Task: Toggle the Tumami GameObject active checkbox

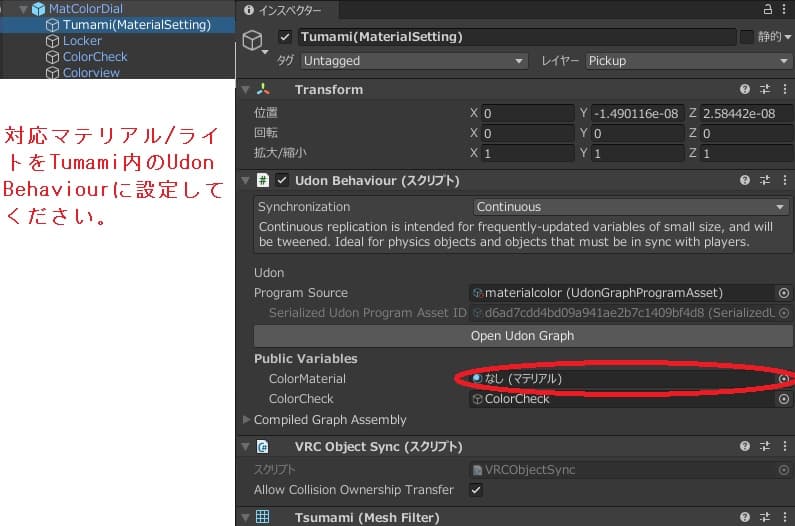Action: [286, 37]
